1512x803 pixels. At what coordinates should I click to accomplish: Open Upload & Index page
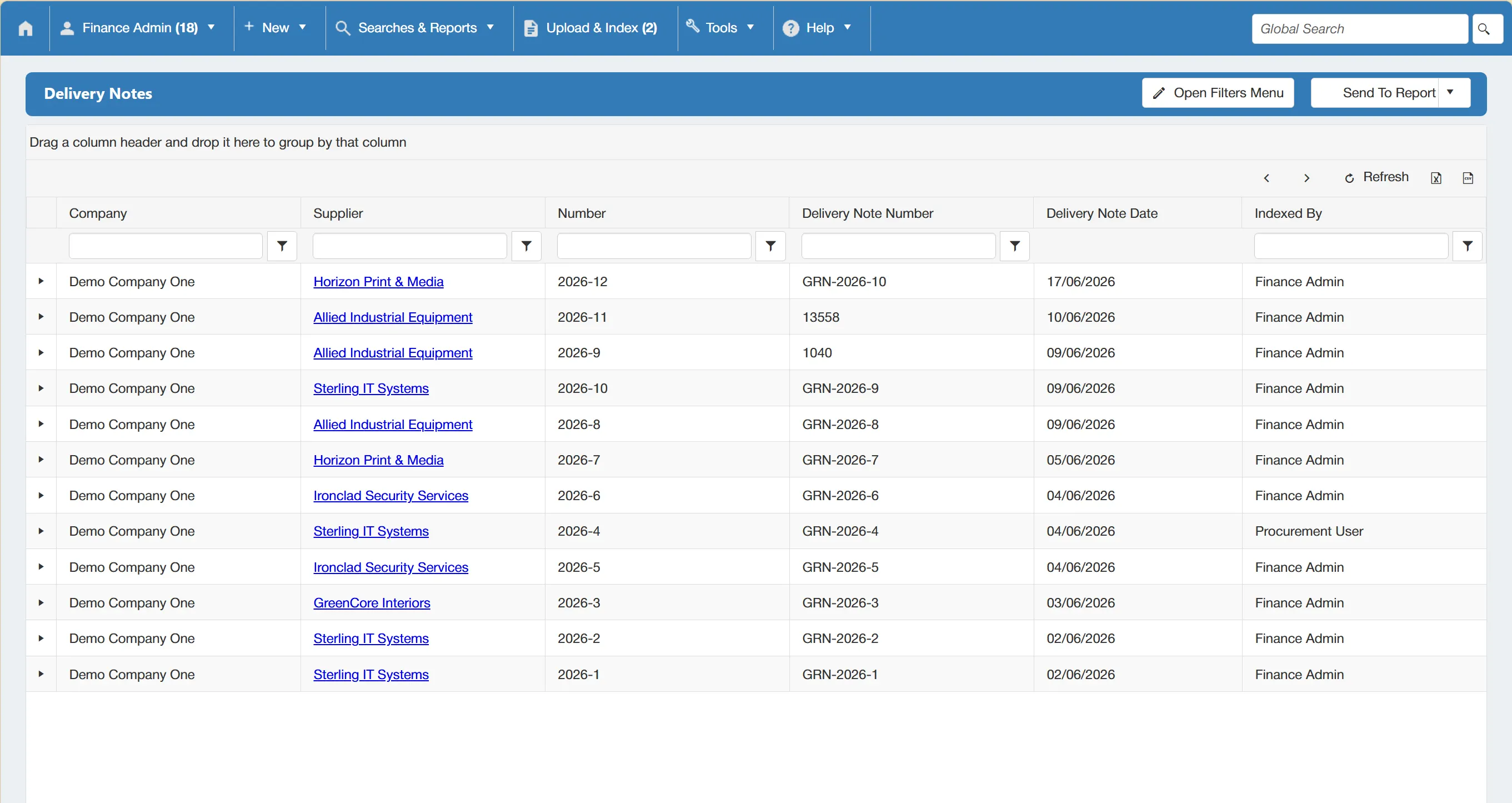[590, 28]
